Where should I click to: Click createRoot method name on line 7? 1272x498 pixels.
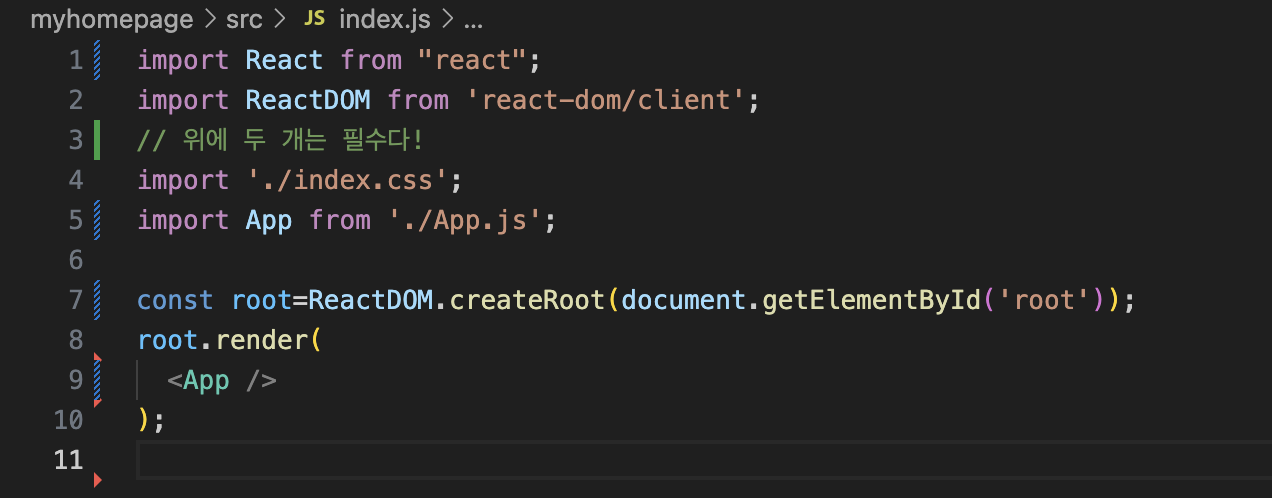(x=527, y=300)
